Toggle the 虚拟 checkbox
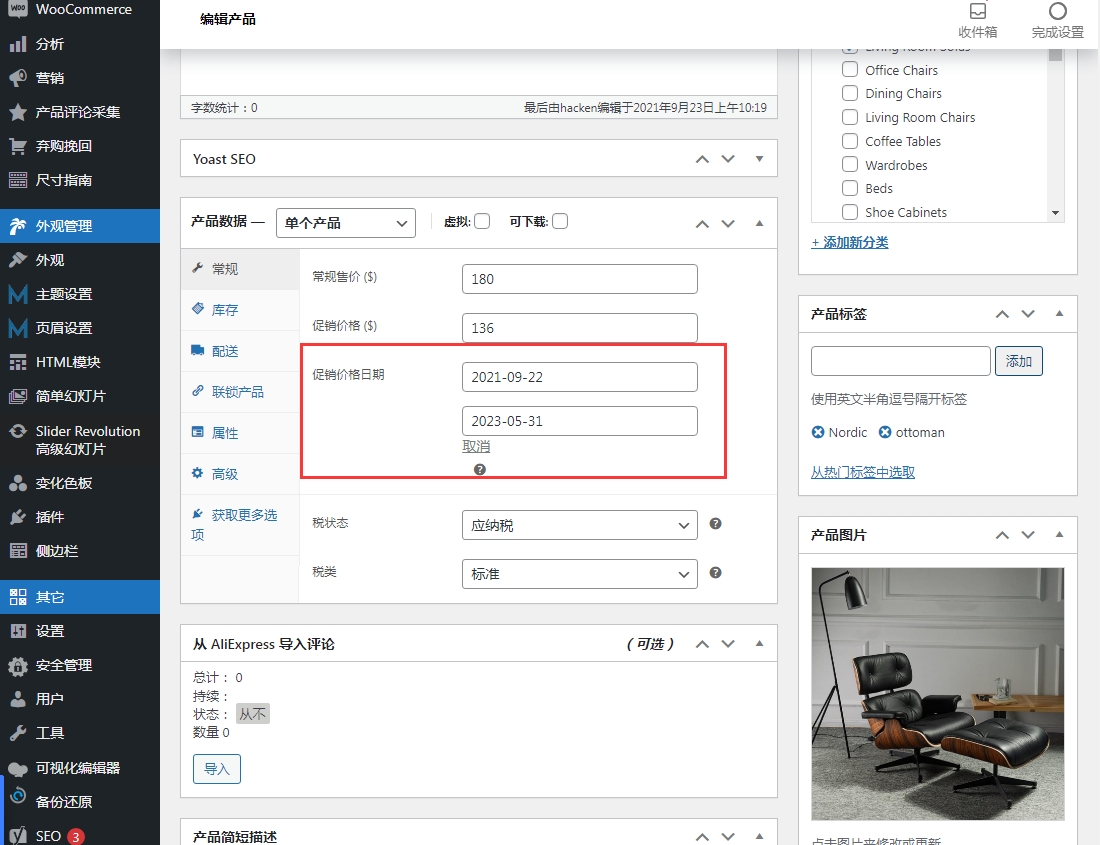 coord(482,222)
